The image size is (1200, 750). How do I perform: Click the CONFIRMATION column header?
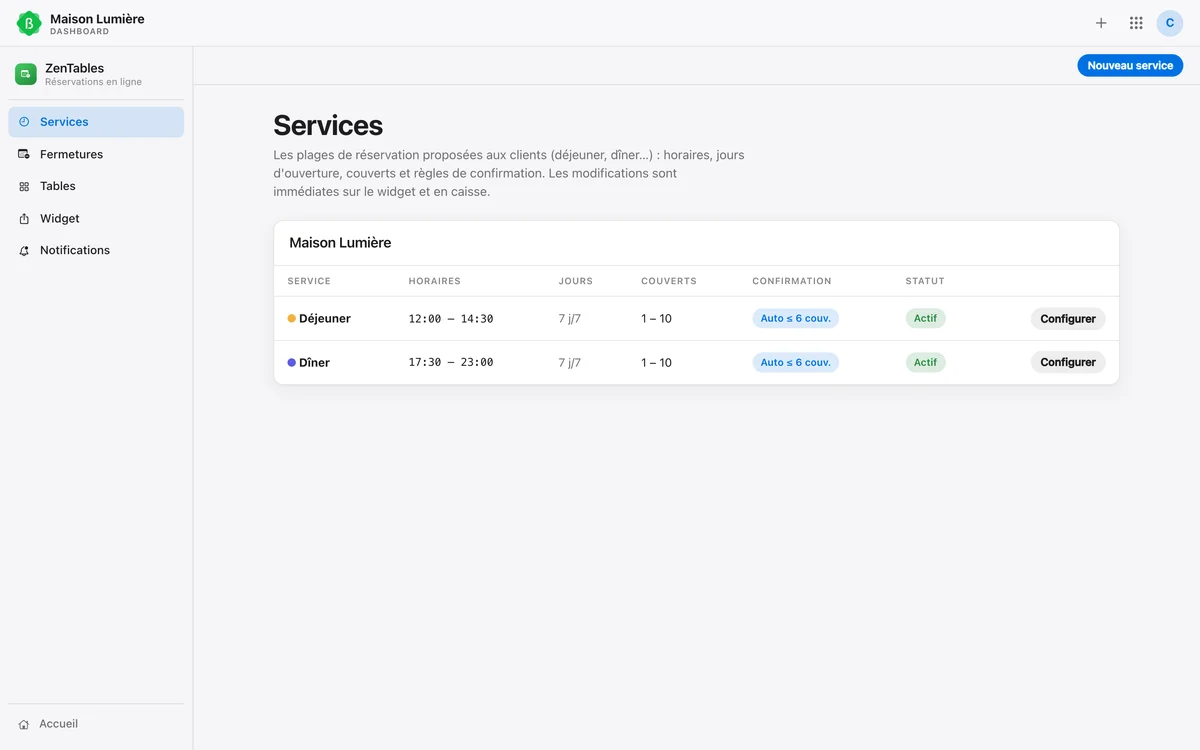click(792, 281)
